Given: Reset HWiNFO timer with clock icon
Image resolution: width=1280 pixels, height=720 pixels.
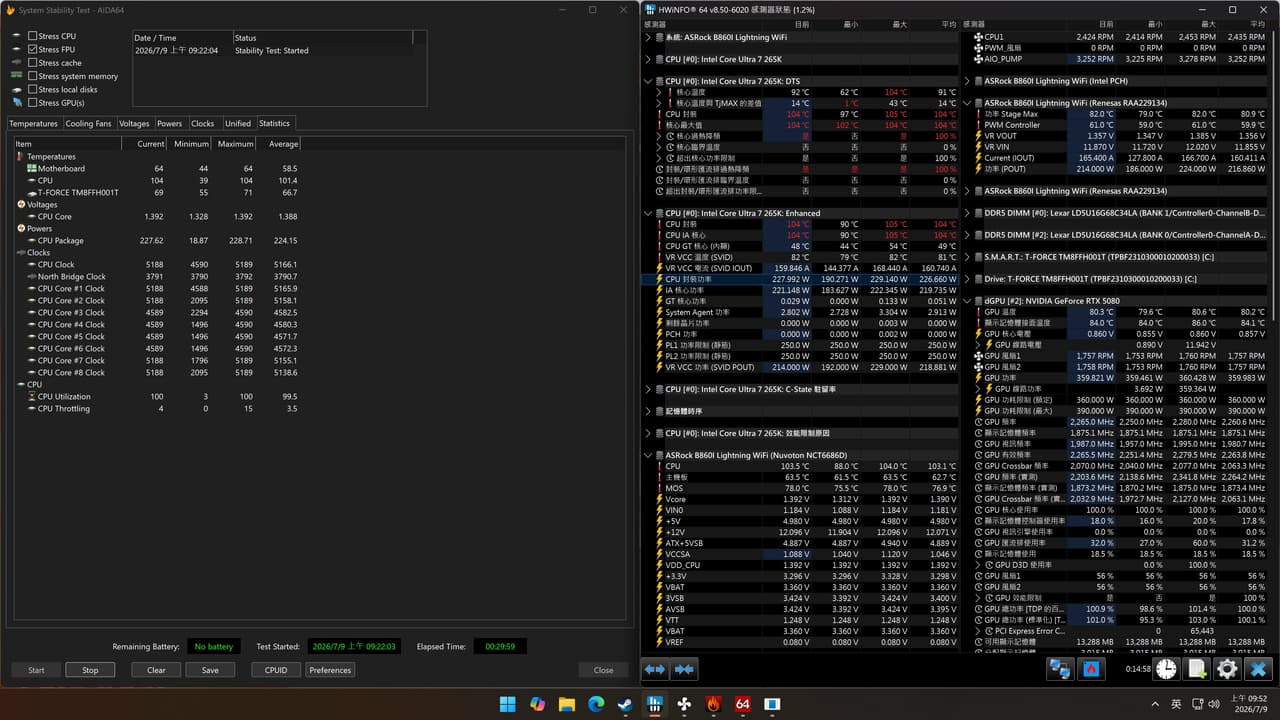Looking at the screenshot, I should [x=1167, y=669].
